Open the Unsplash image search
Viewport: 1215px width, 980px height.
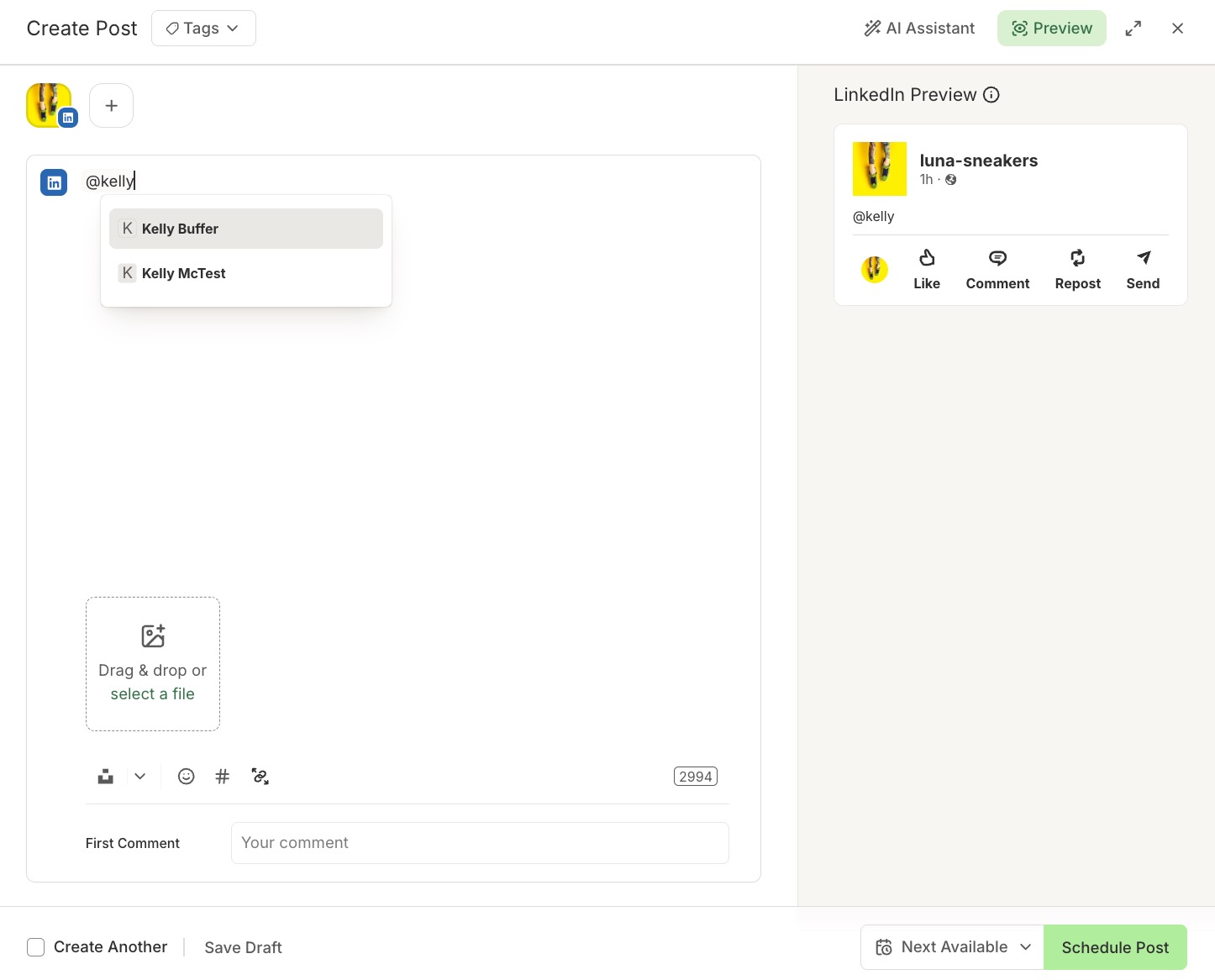click(104, 776)
